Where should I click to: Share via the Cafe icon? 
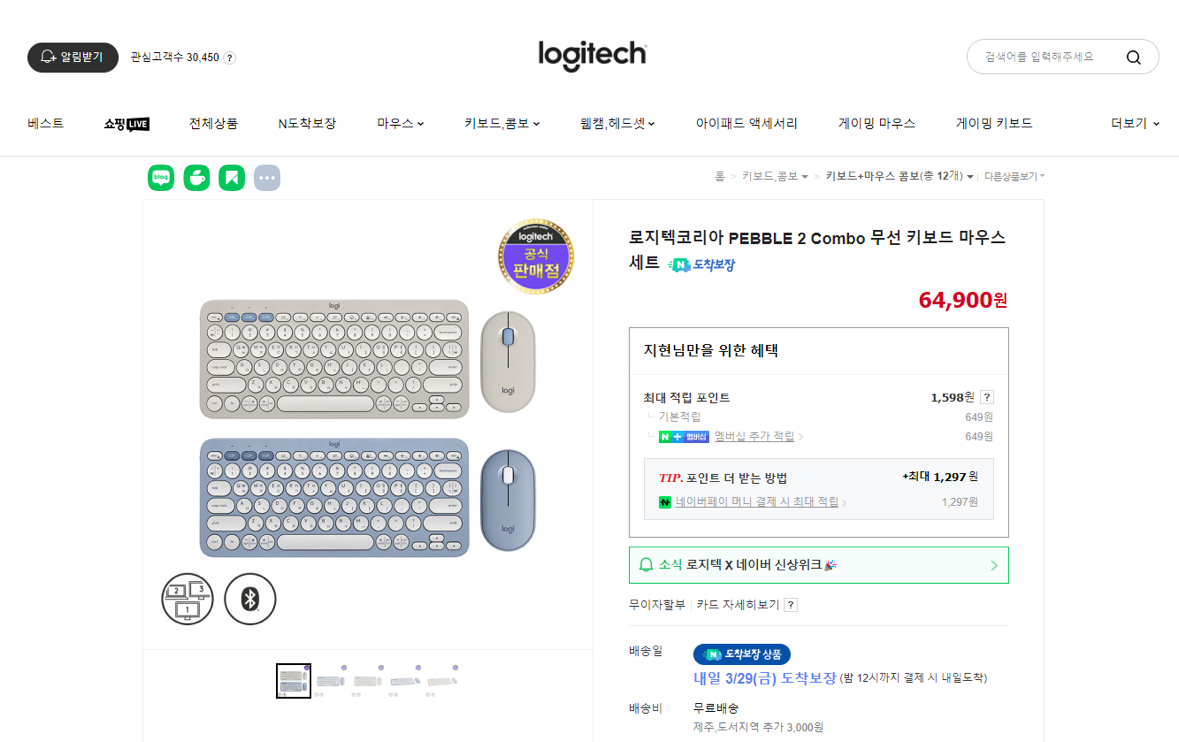coord(196,177)
